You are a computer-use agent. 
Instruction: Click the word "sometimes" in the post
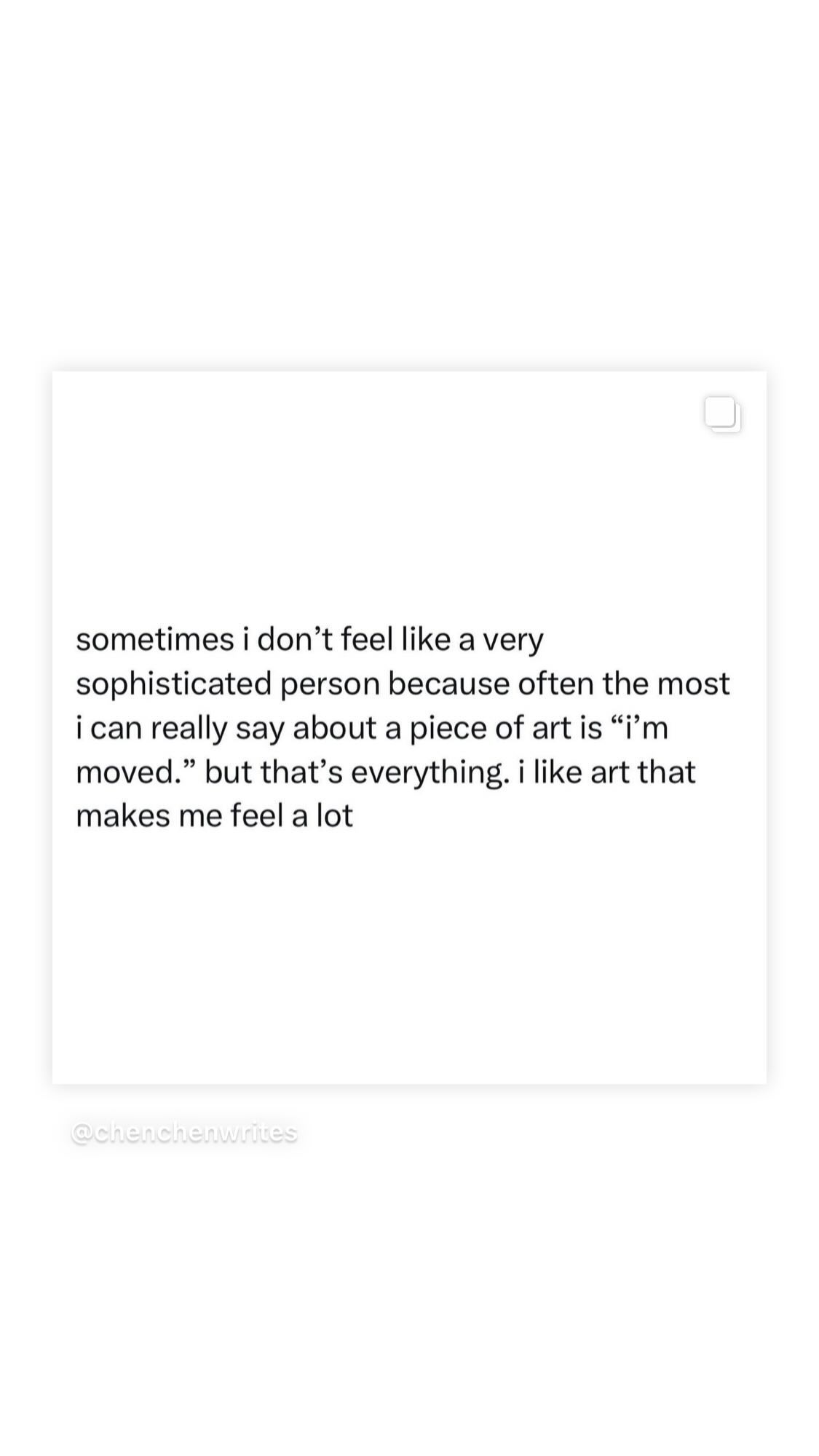154,640
